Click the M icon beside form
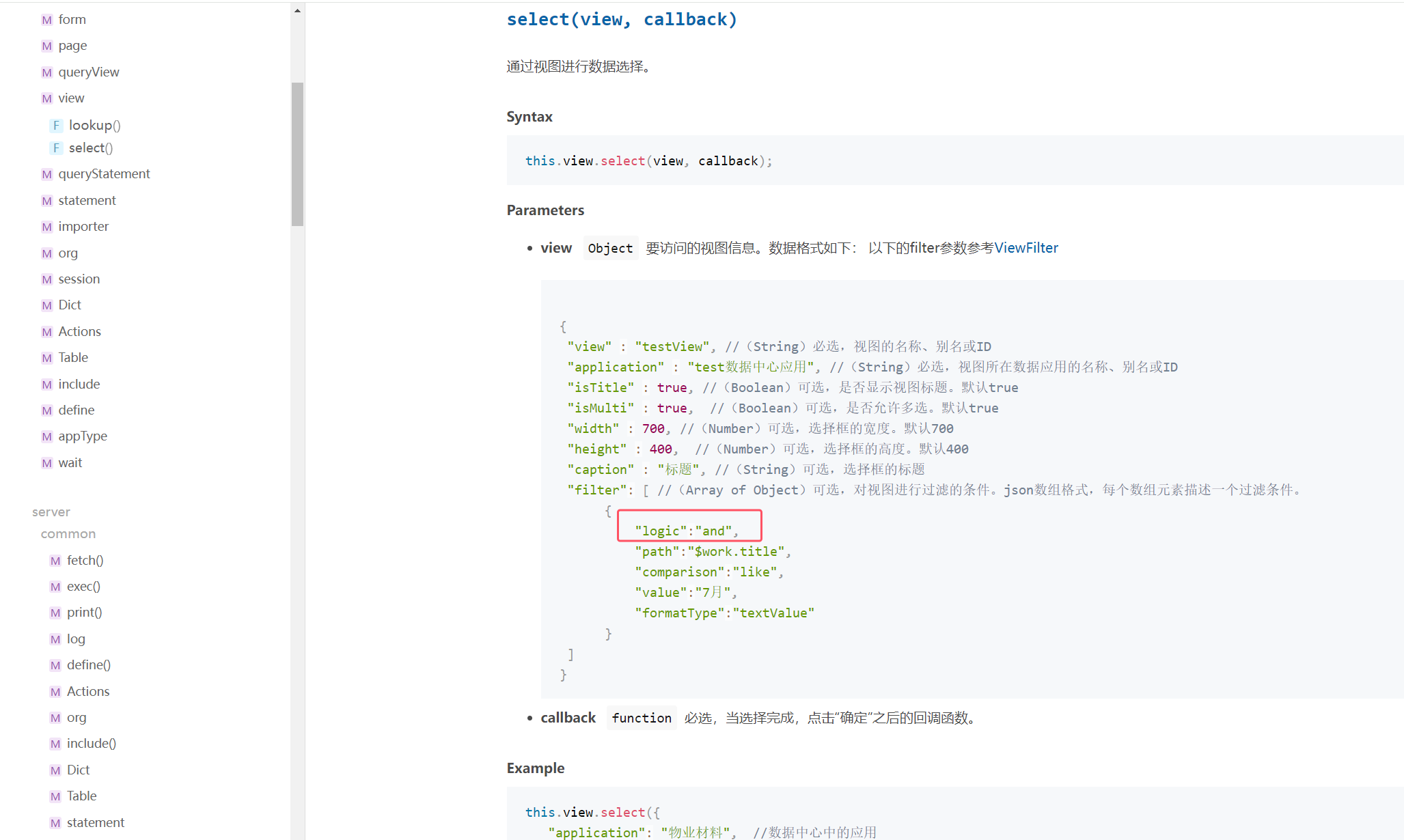1404x840 pixels. click(46, 20)
